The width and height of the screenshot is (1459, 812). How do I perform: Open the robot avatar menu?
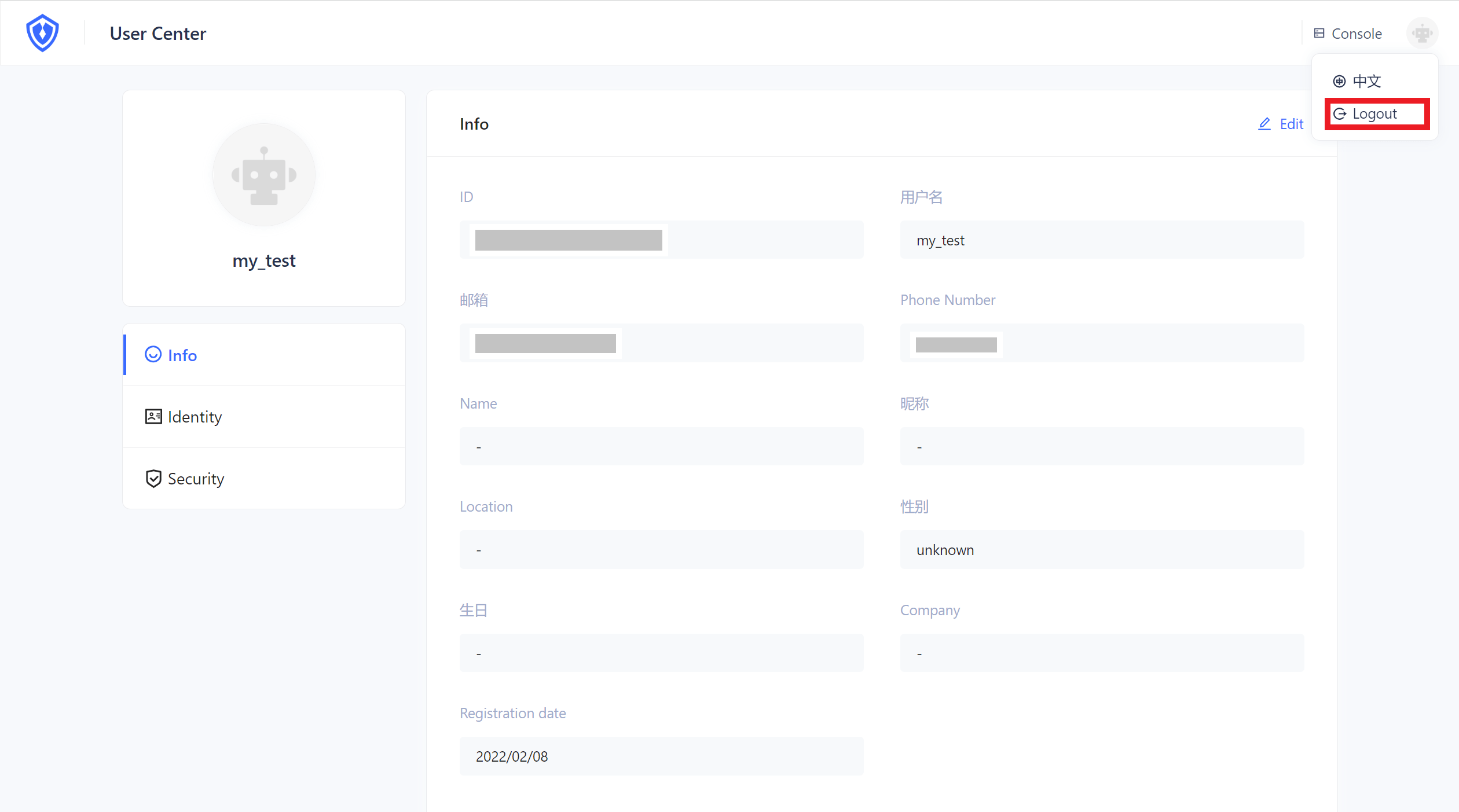coord(1422,34)
